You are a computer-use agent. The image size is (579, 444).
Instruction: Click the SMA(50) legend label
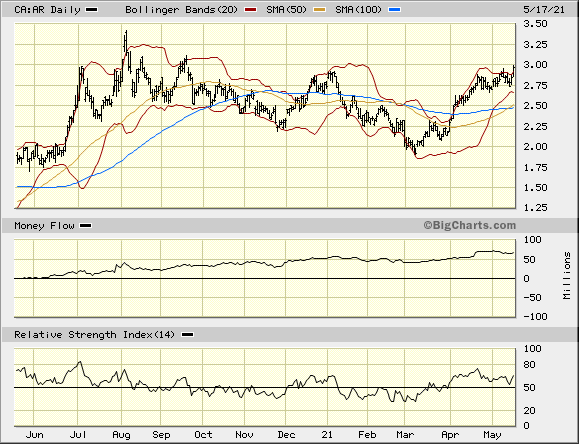point(287,10)
